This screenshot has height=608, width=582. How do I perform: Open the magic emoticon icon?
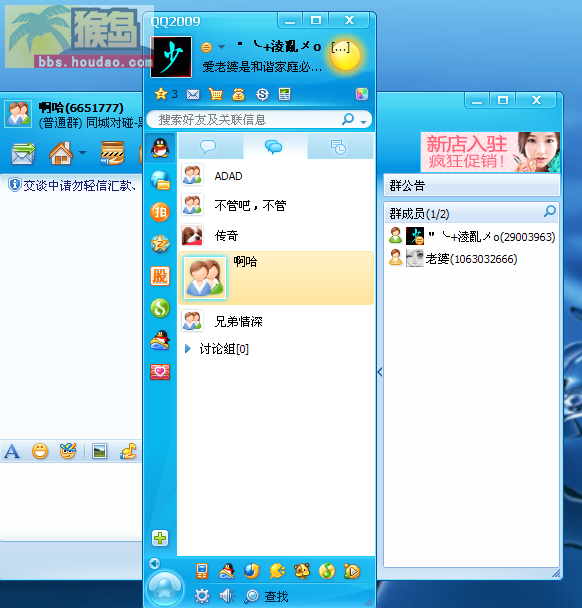click(x=68, y=451)
